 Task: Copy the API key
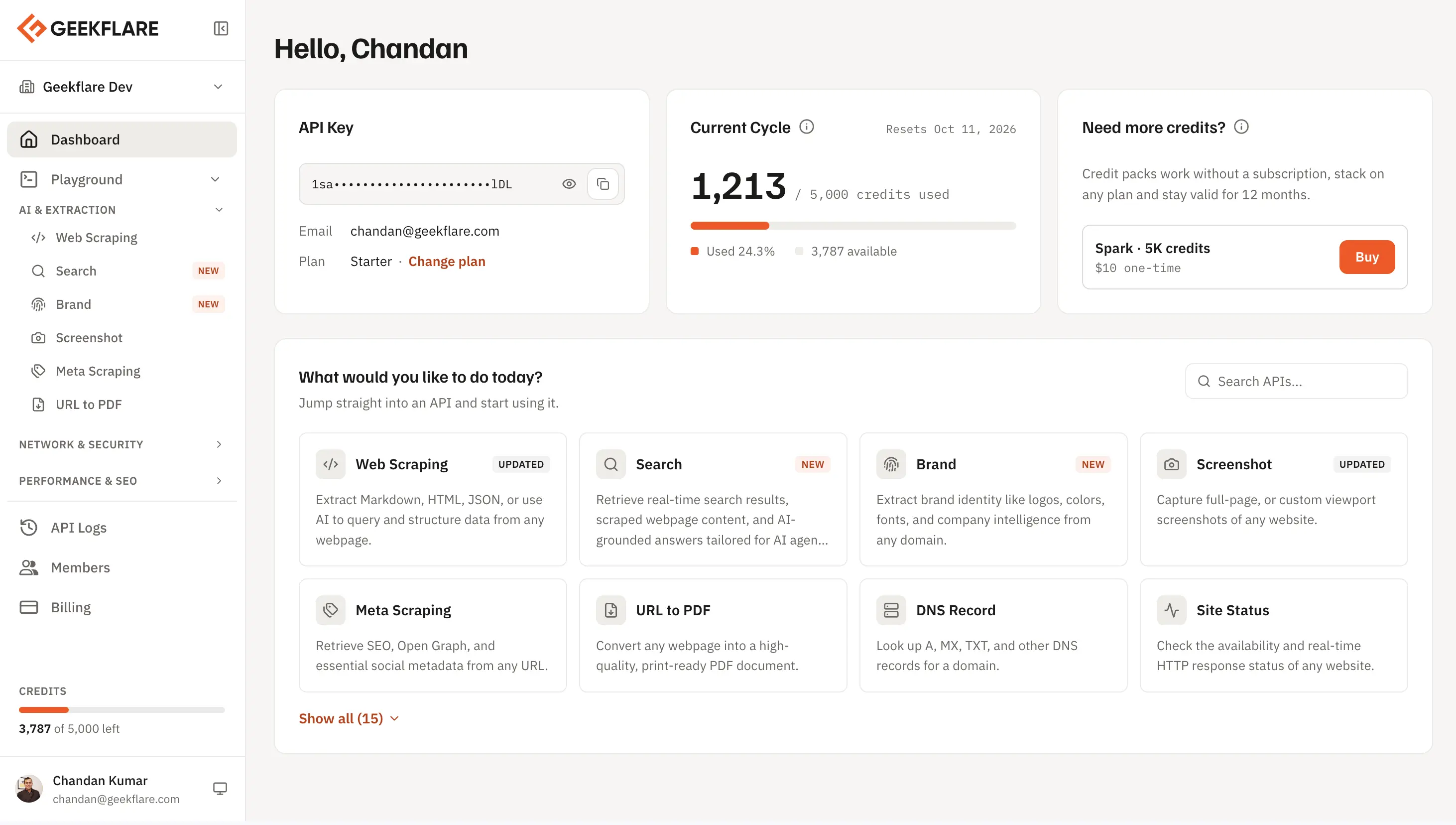point(603,184)
